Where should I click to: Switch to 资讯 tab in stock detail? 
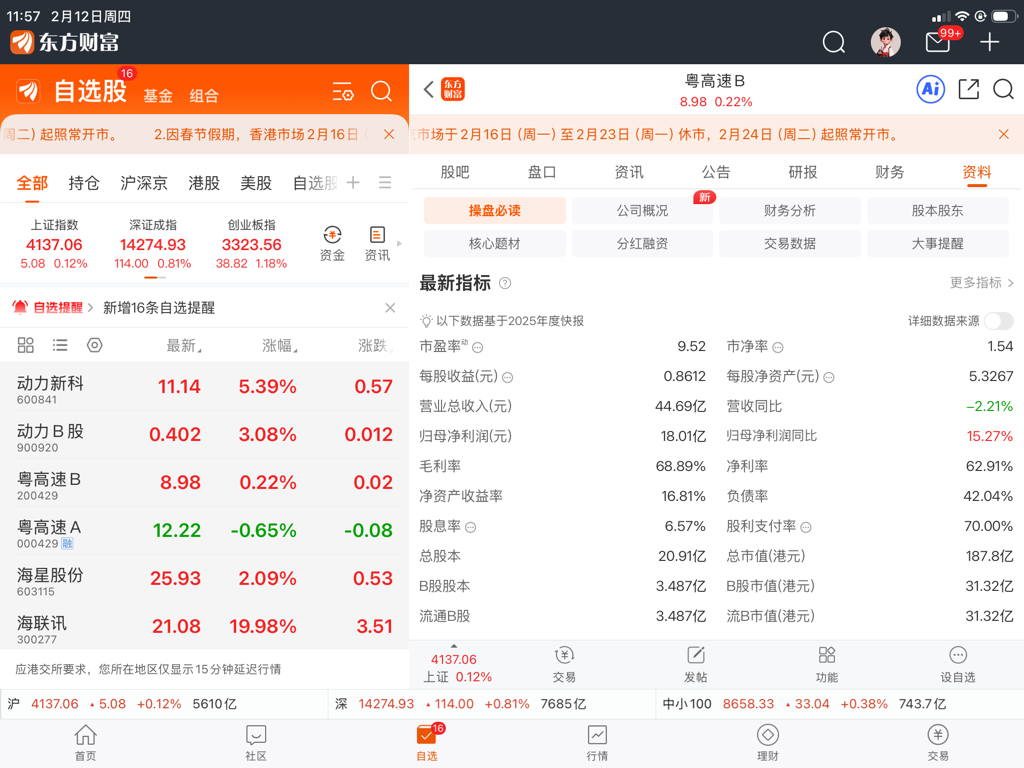(x=629, y=172)
